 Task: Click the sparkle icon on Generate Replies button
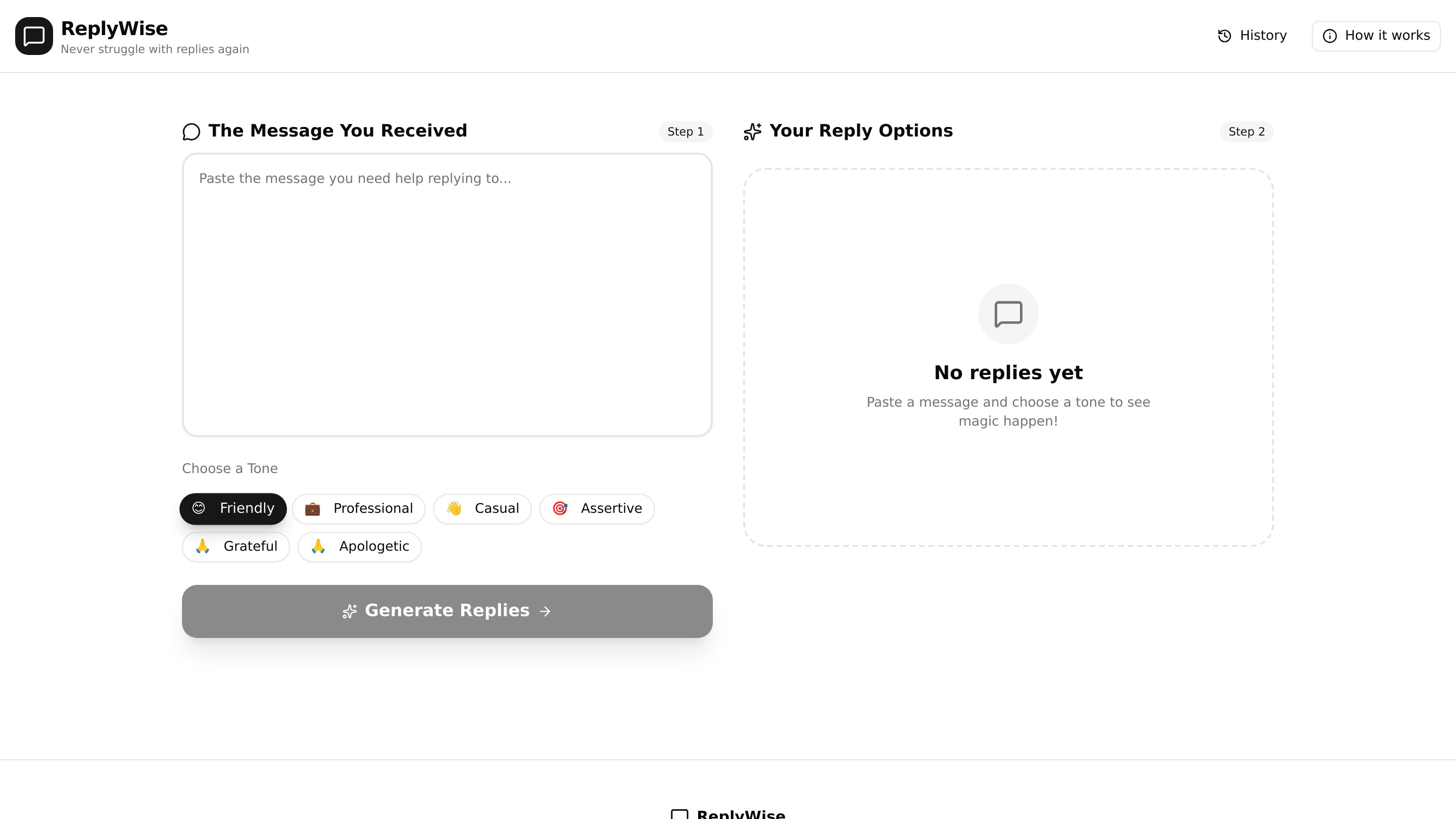point(349,611)
